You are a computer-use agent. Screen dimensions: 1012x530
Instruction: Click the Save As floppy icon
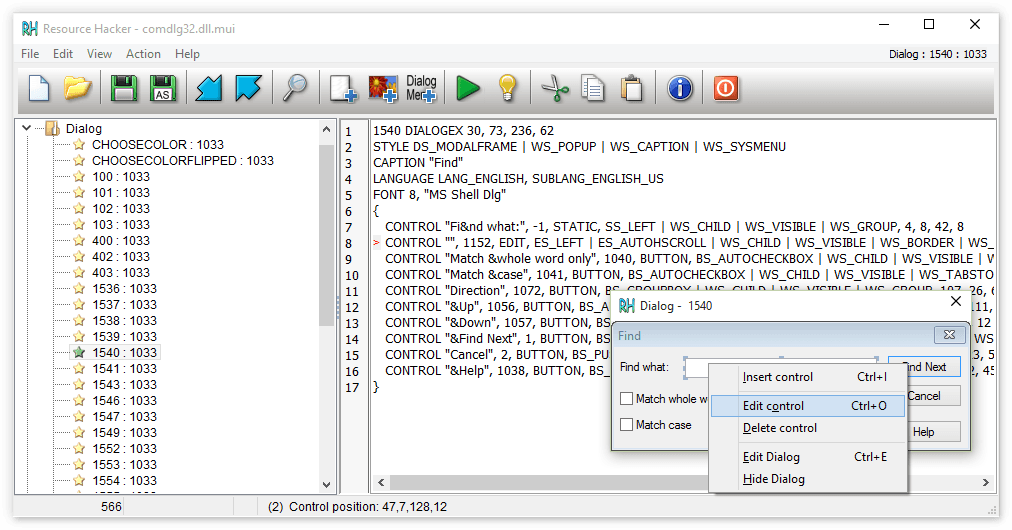pos(163,88)
